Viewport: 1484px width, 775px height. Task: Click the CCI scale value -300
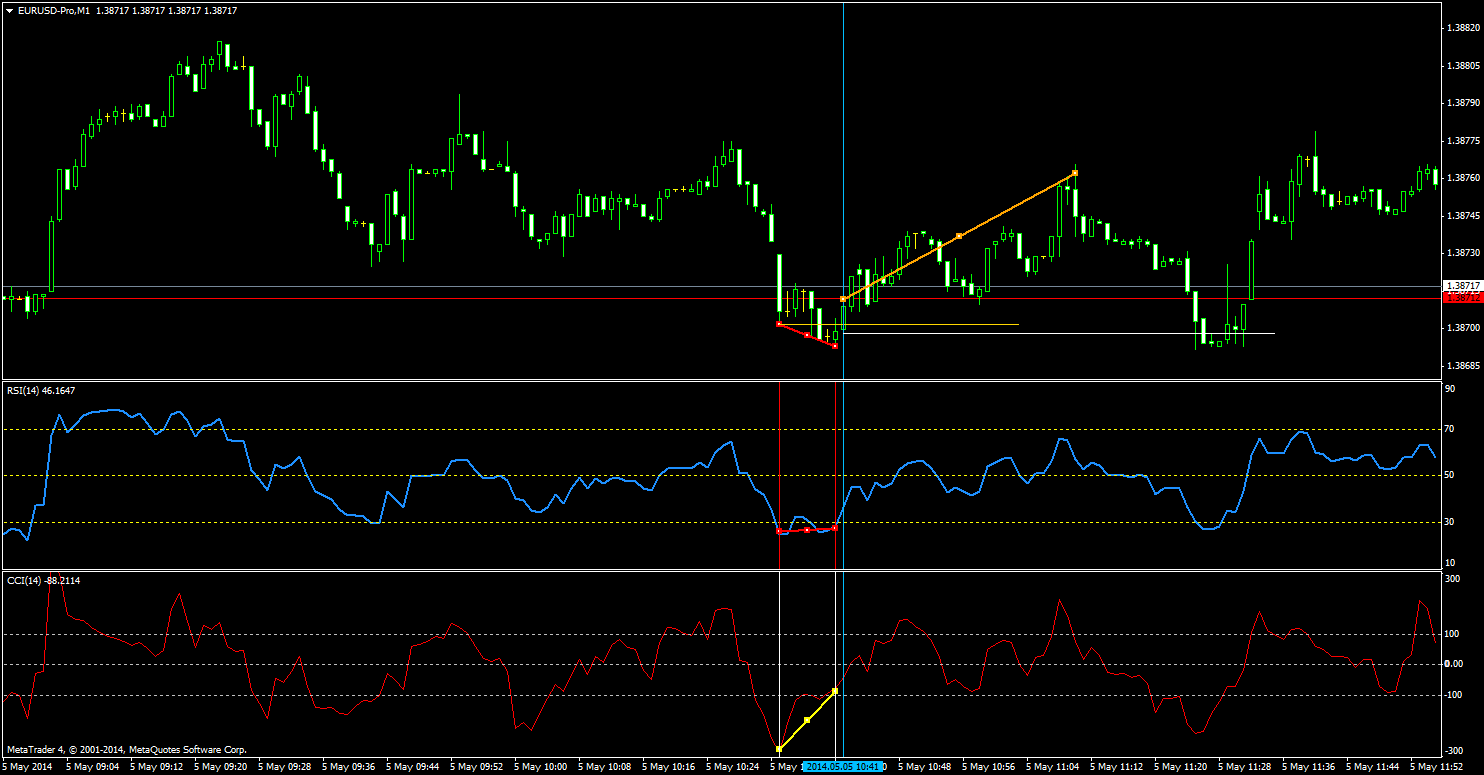(1454, 751)
